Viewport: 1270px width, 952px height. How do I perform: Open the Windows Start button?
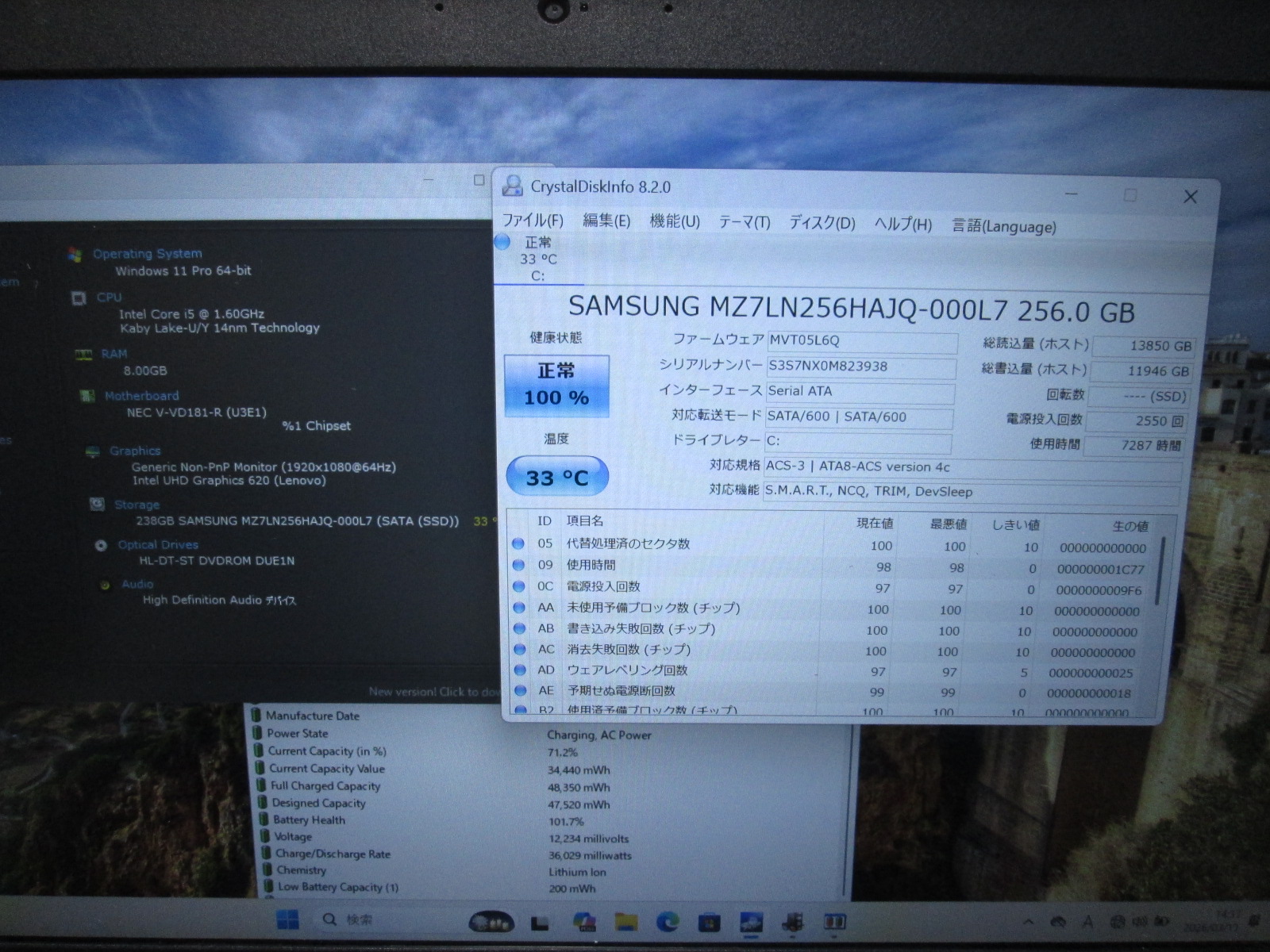pyautogui.click(x=287, y=920)
